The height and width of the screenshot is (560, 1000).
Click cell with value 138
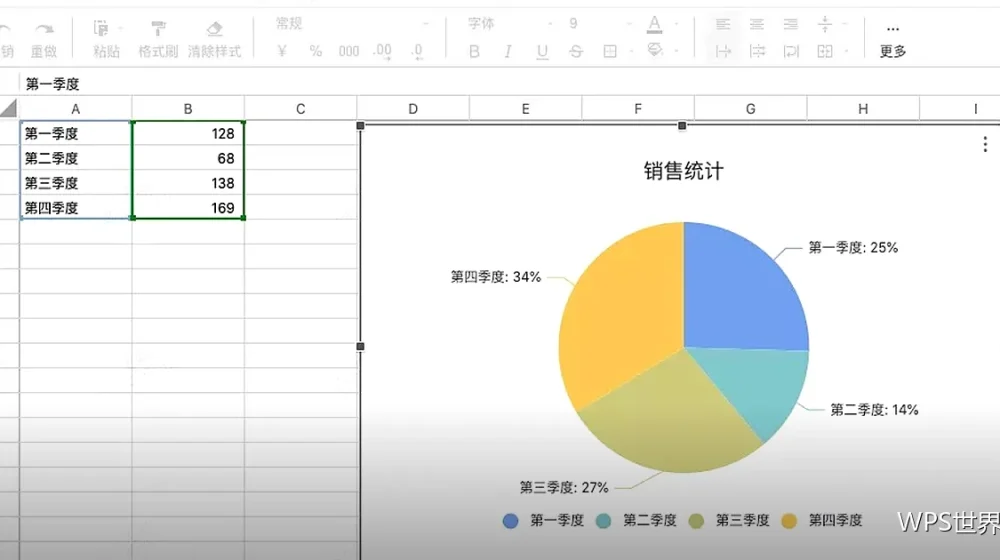click(188, 183)
